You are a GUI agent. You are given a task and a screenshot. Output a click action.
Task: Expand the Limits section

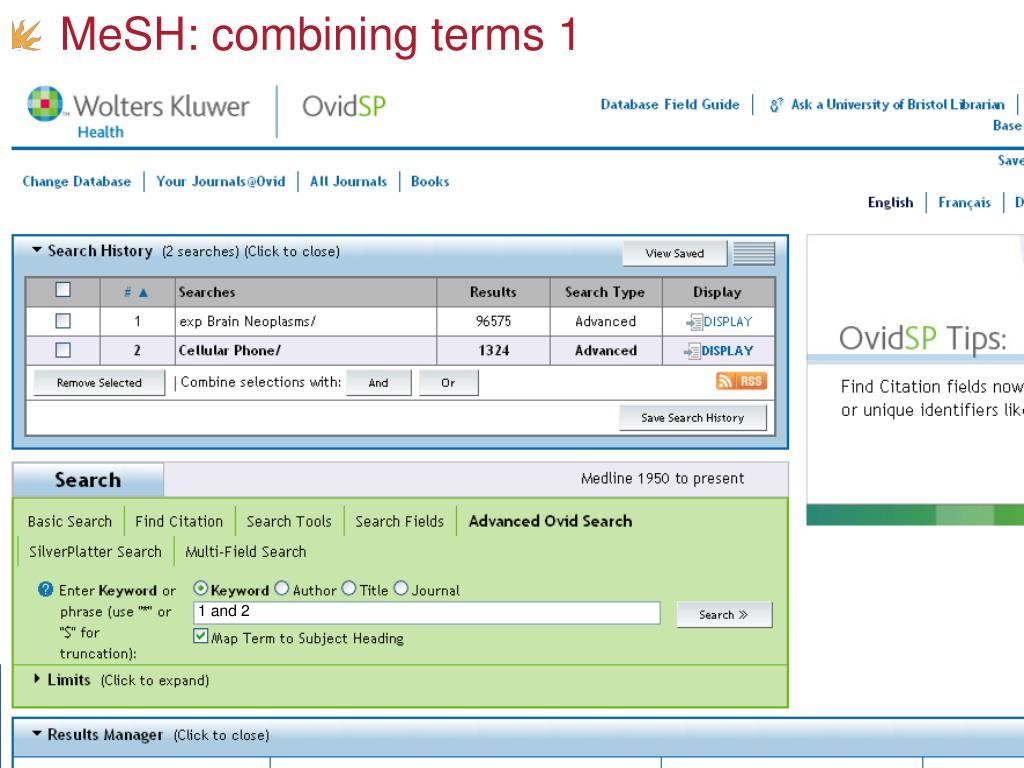pos(37,679)
